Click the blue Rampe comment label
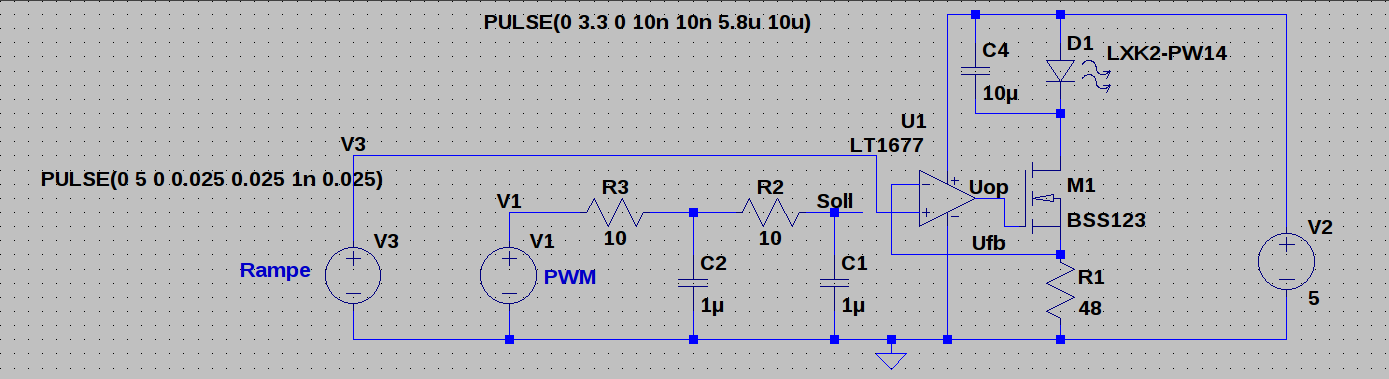 coord(275,270)
